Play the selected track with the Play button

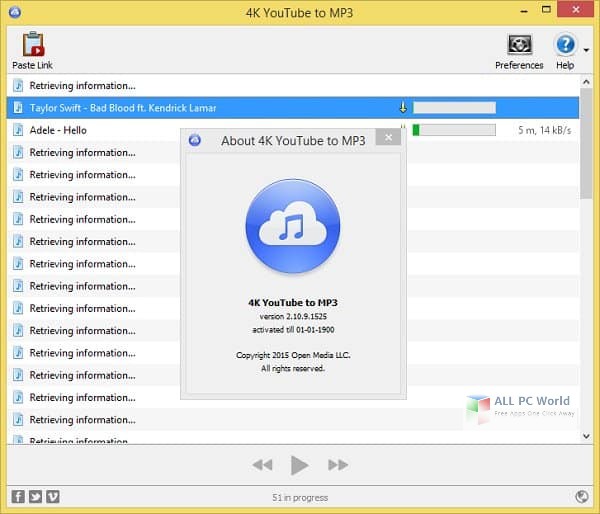tap(299, 465)
